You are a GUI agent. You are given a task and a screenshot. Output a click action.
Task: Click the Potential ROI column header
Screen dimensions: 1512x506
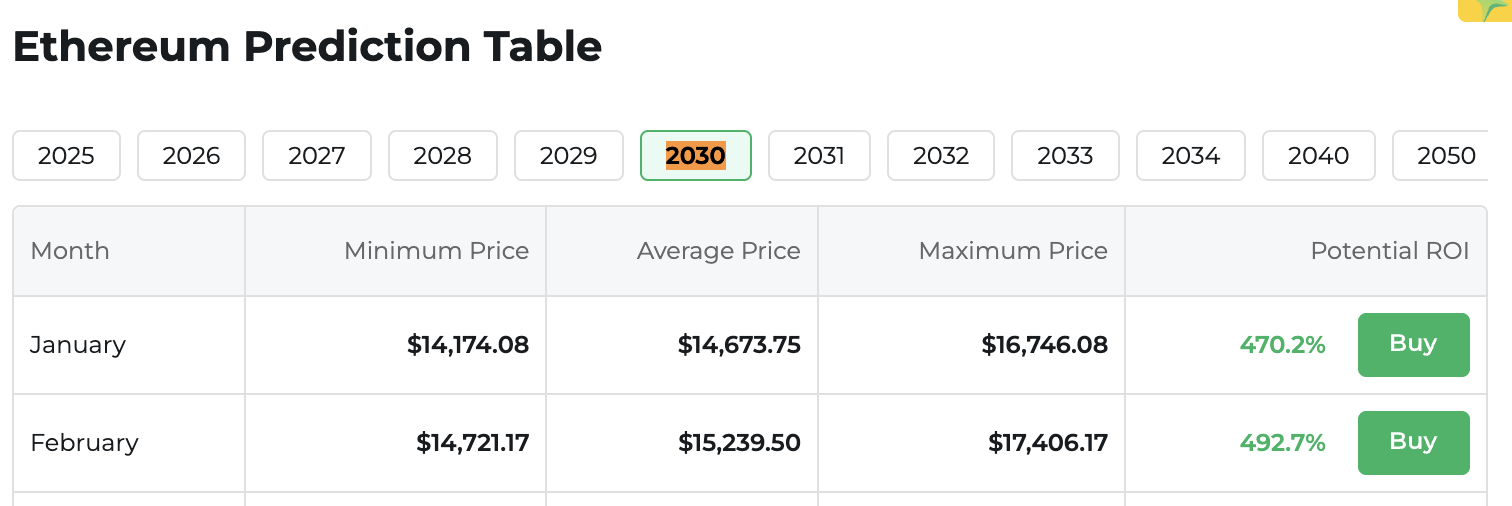[1389, 251]
